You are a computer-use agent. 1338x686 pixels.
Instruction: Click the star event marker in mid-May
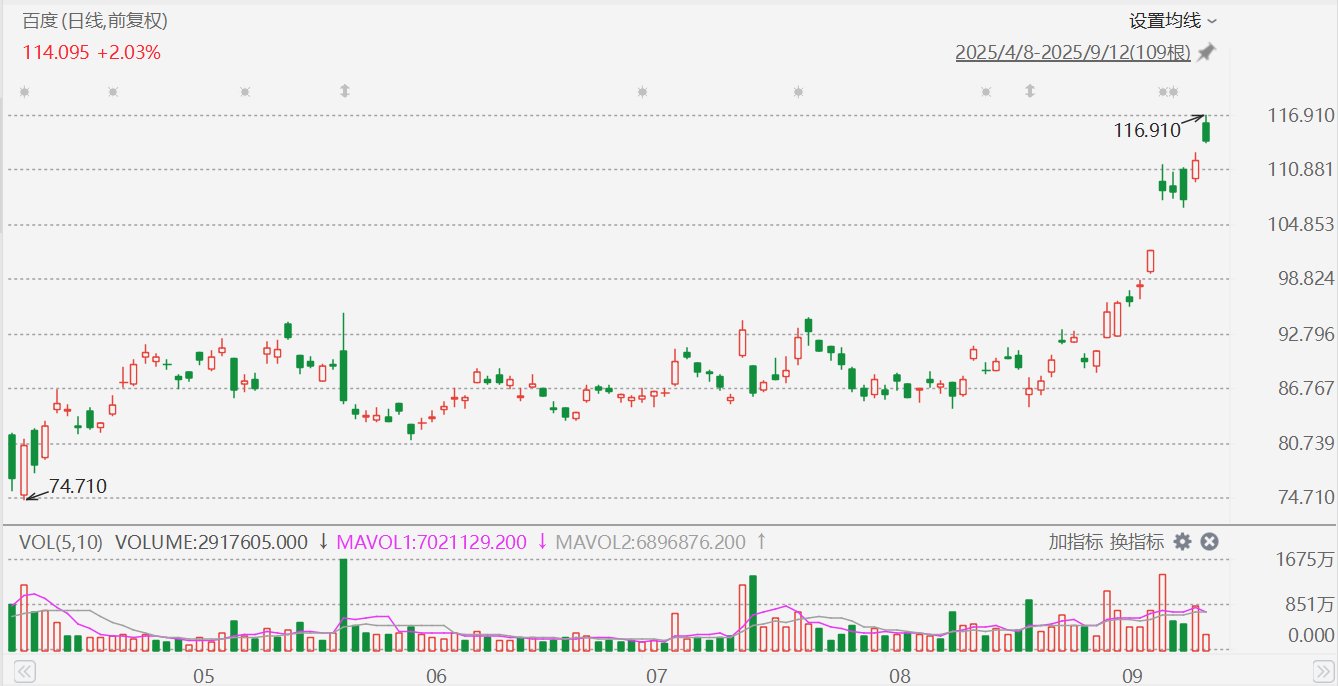pos(245,92)
